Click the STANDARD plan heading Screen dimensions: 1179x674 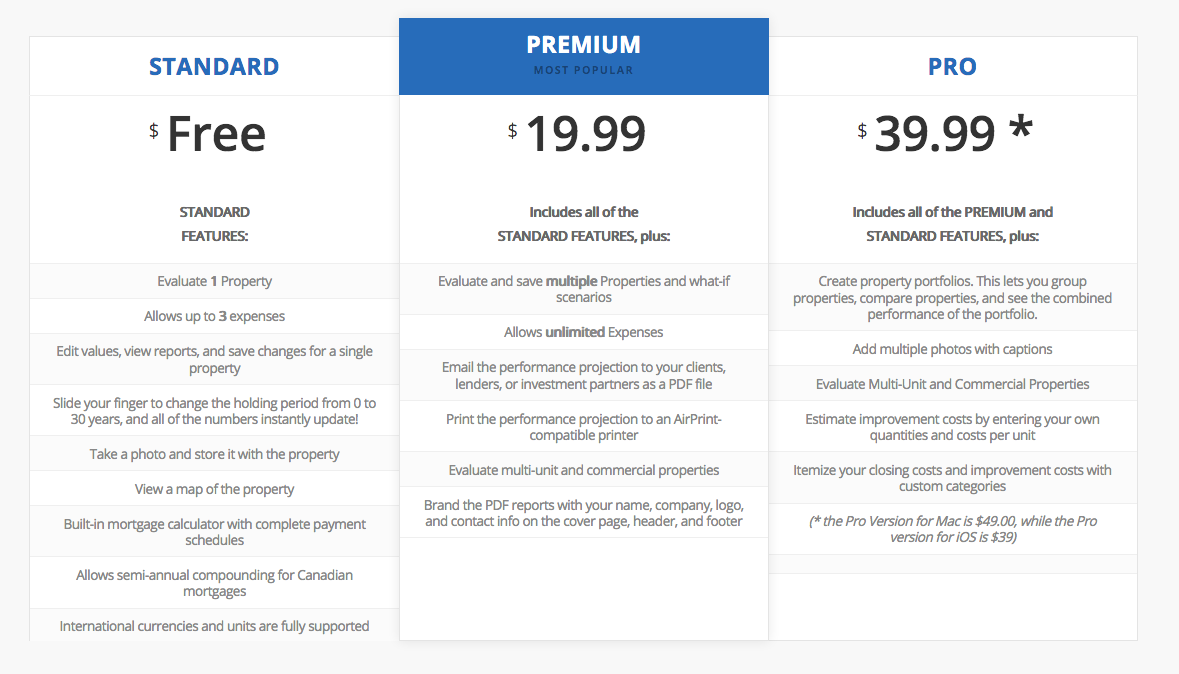tap(214, 66)
